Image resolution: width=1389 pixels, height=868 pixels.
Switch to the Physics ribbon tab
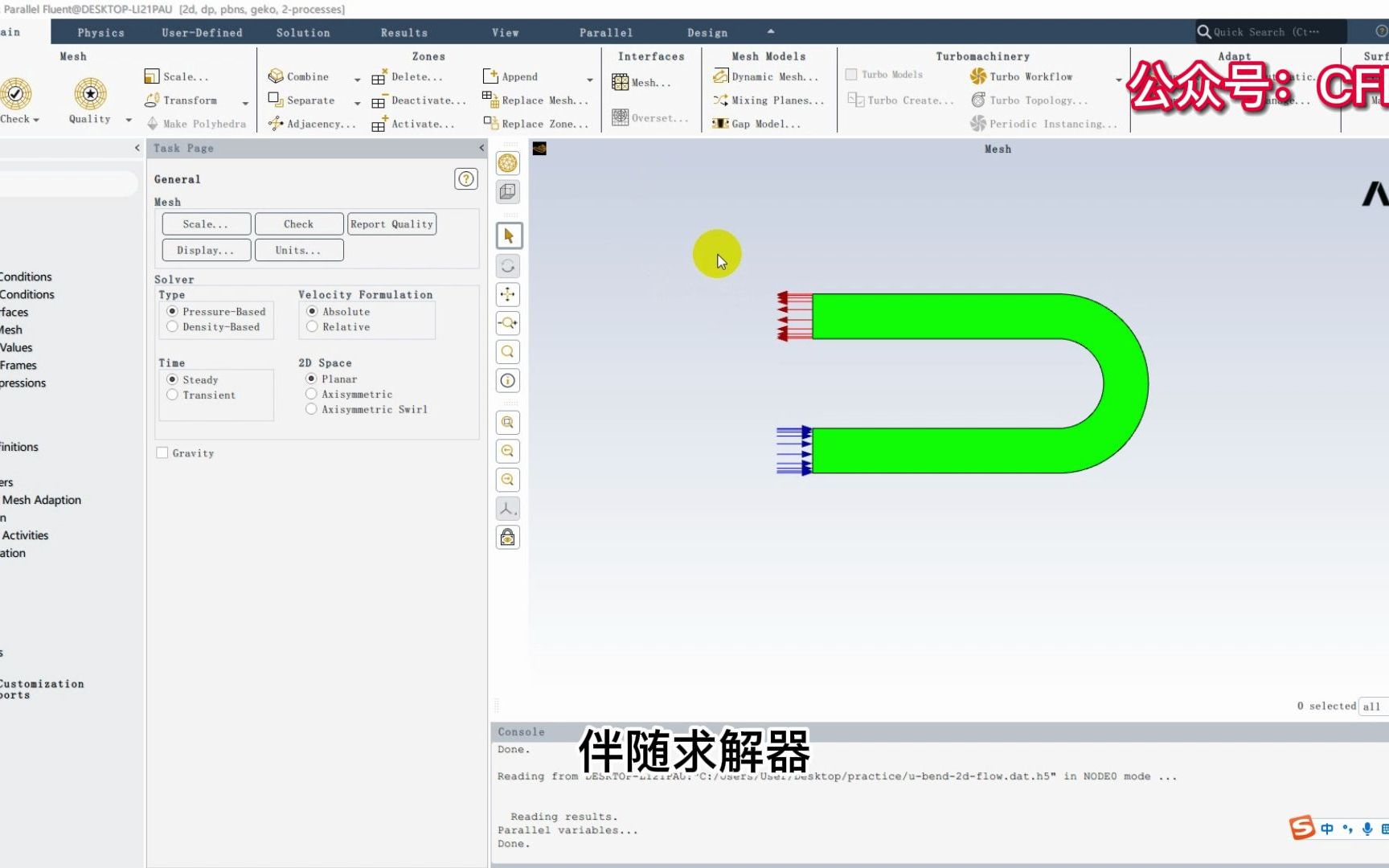pos(100,32)
